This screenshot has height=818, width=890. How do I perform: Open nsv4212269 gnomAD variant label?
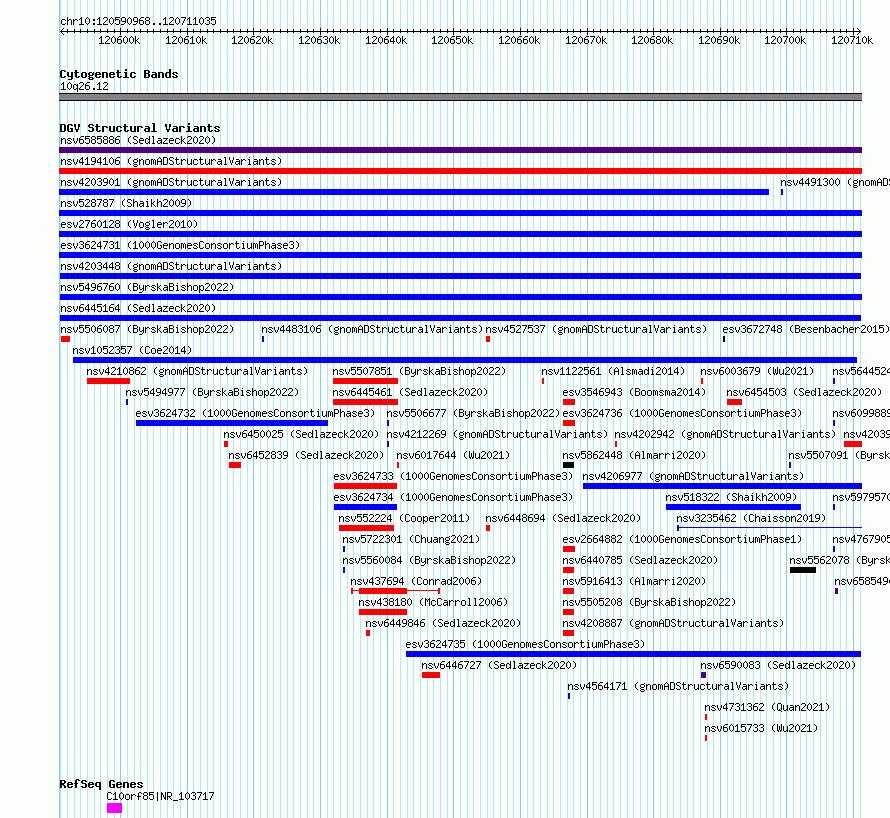click(x=497, y=434)
